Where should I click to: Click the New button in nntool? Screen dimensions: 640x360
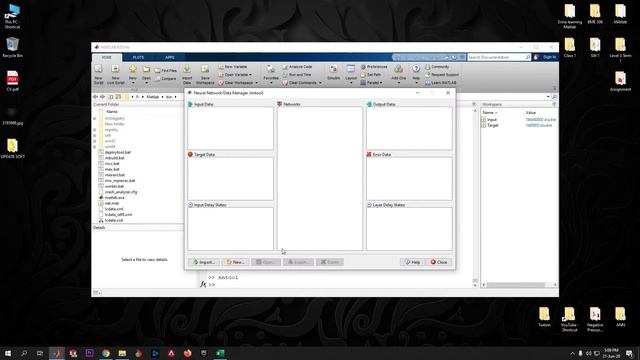(236, 262)
